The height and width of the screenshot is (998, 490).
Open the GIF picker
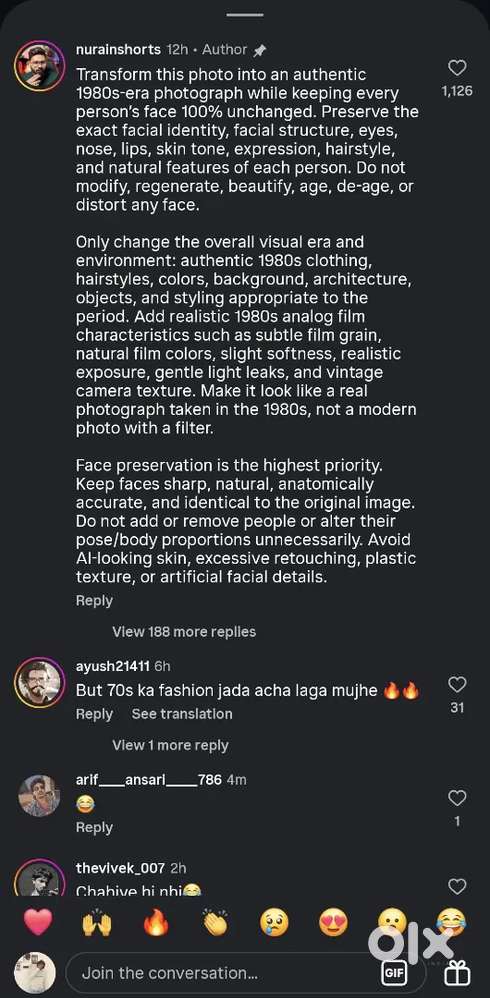393,973
